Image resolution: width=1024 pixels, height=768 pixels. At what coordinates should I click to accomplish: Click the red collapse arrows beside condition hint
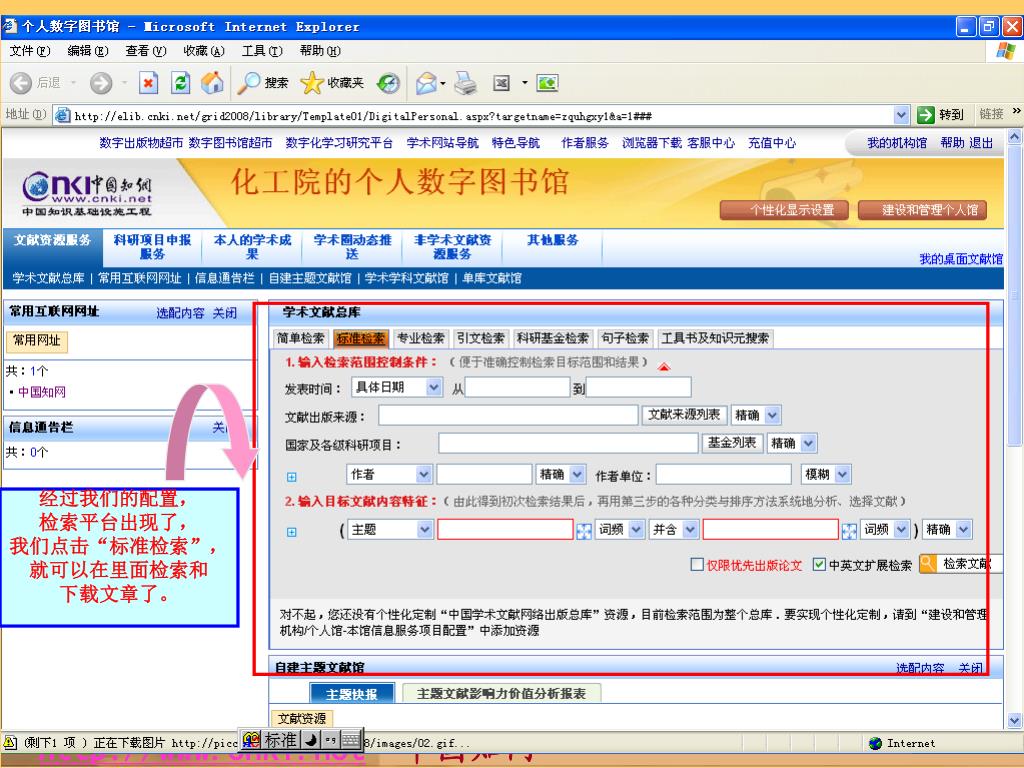pos(664,367)
